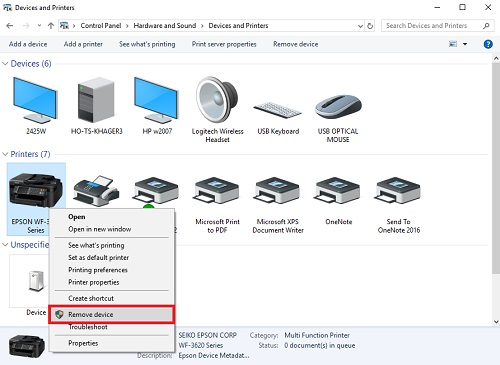Collapse the Unspecified group
500x365 pixels.
[5, 245]
